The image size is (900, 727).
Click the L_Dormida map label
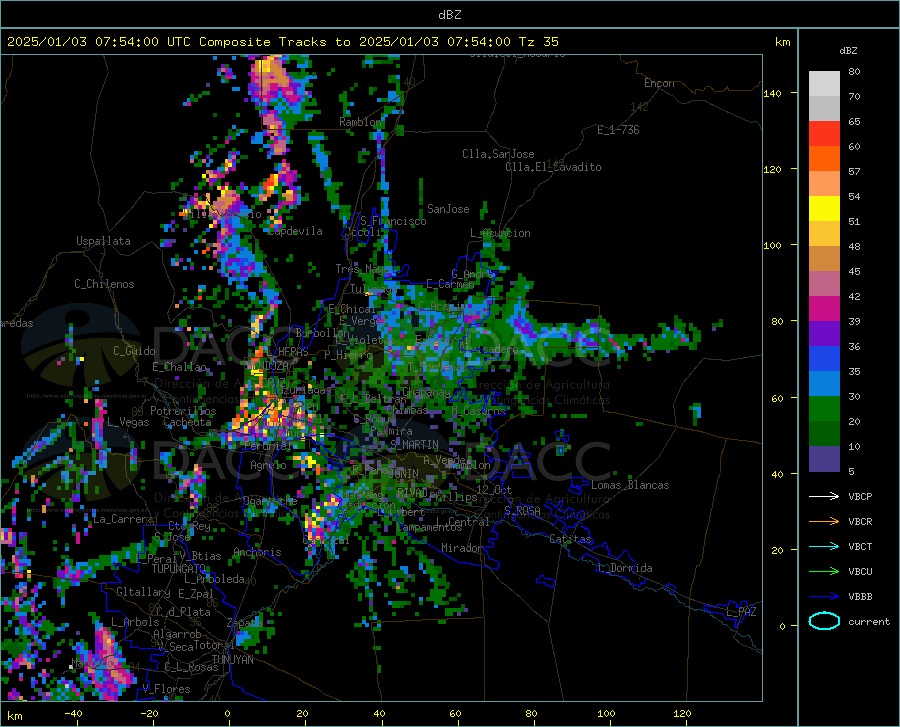[624, 568]
